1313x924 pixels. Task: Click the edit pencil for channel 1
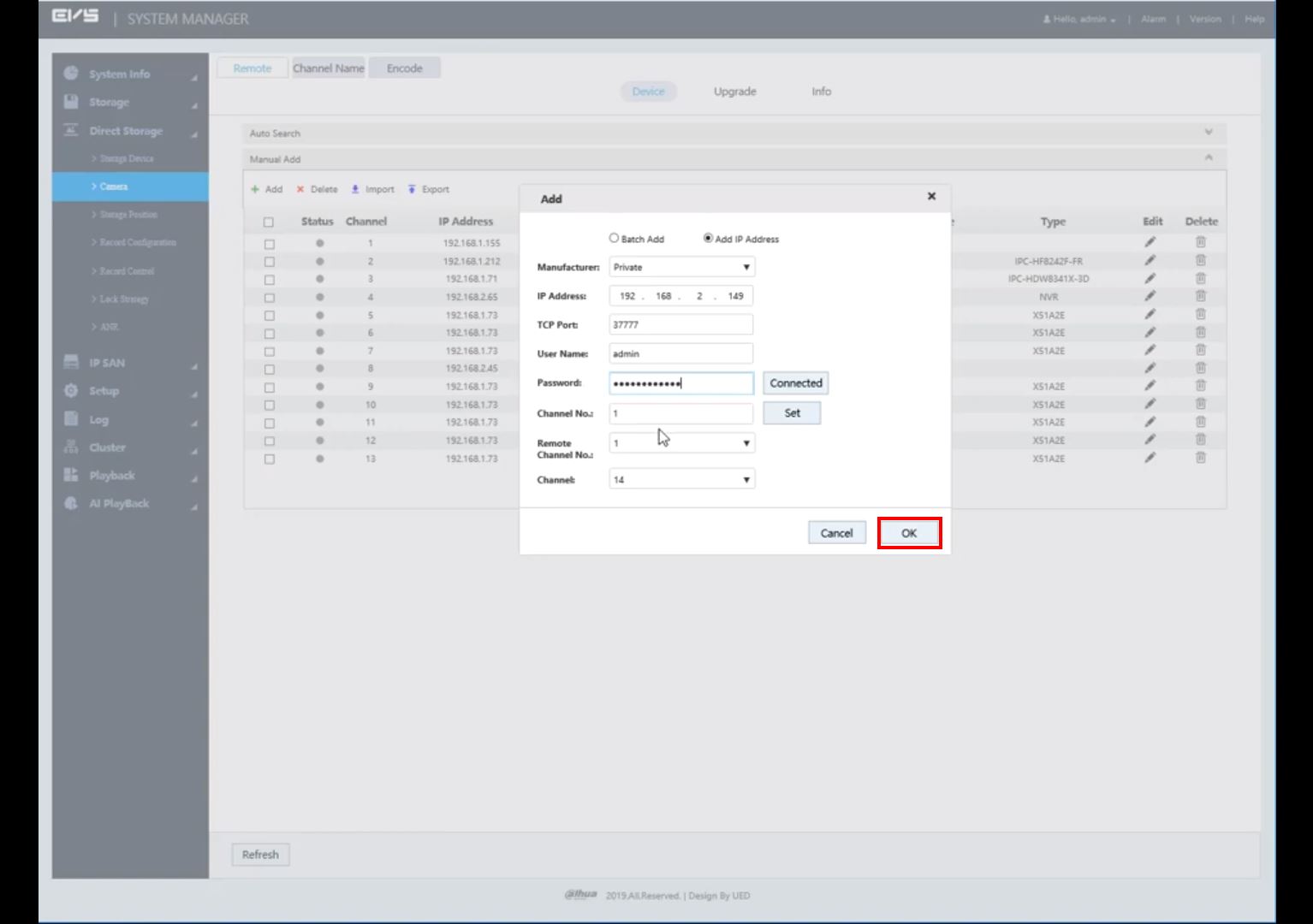tap(1150, 243)
